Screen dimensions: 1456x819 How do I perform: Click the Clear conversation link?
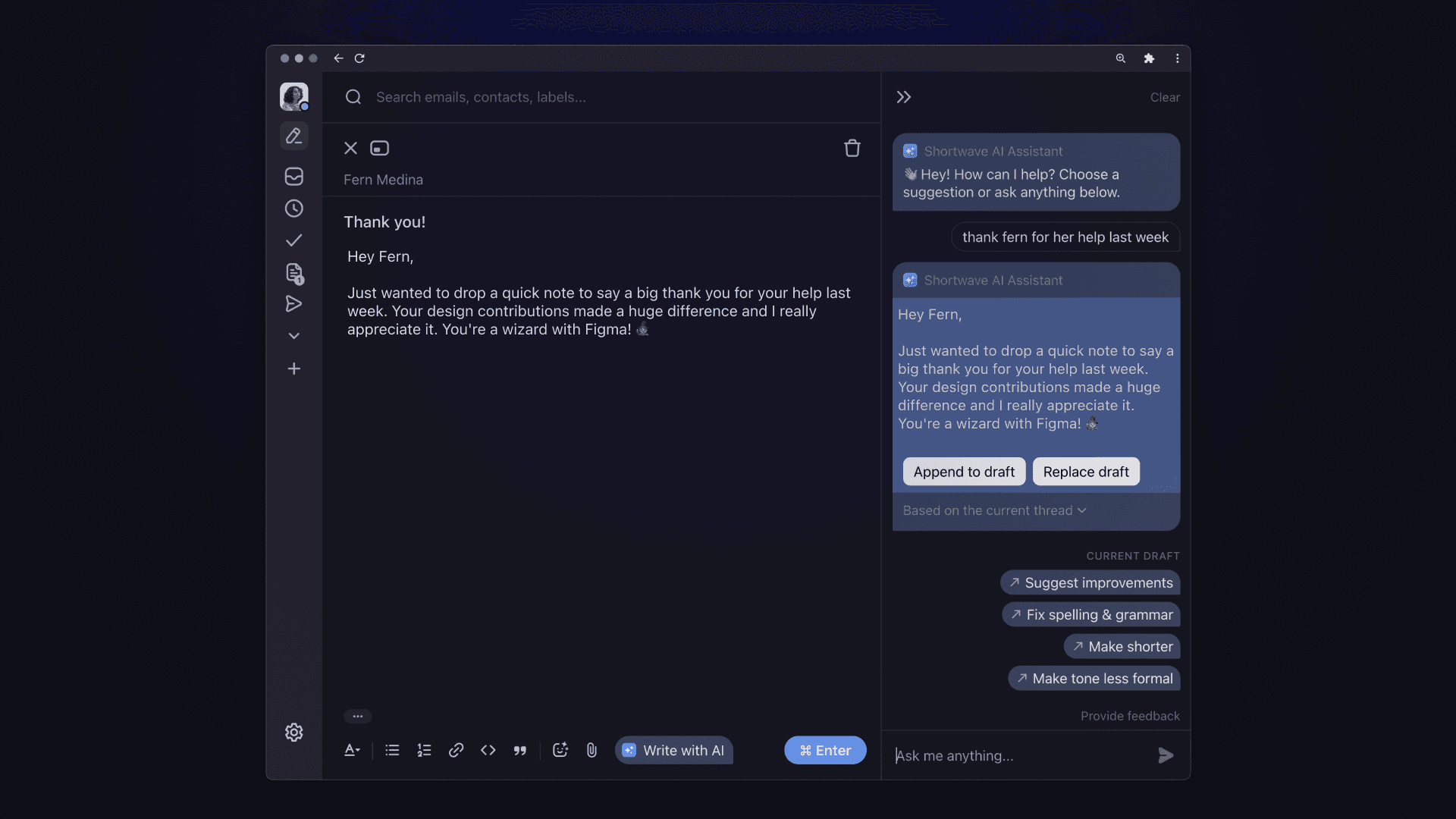[x=1164, y=97]
